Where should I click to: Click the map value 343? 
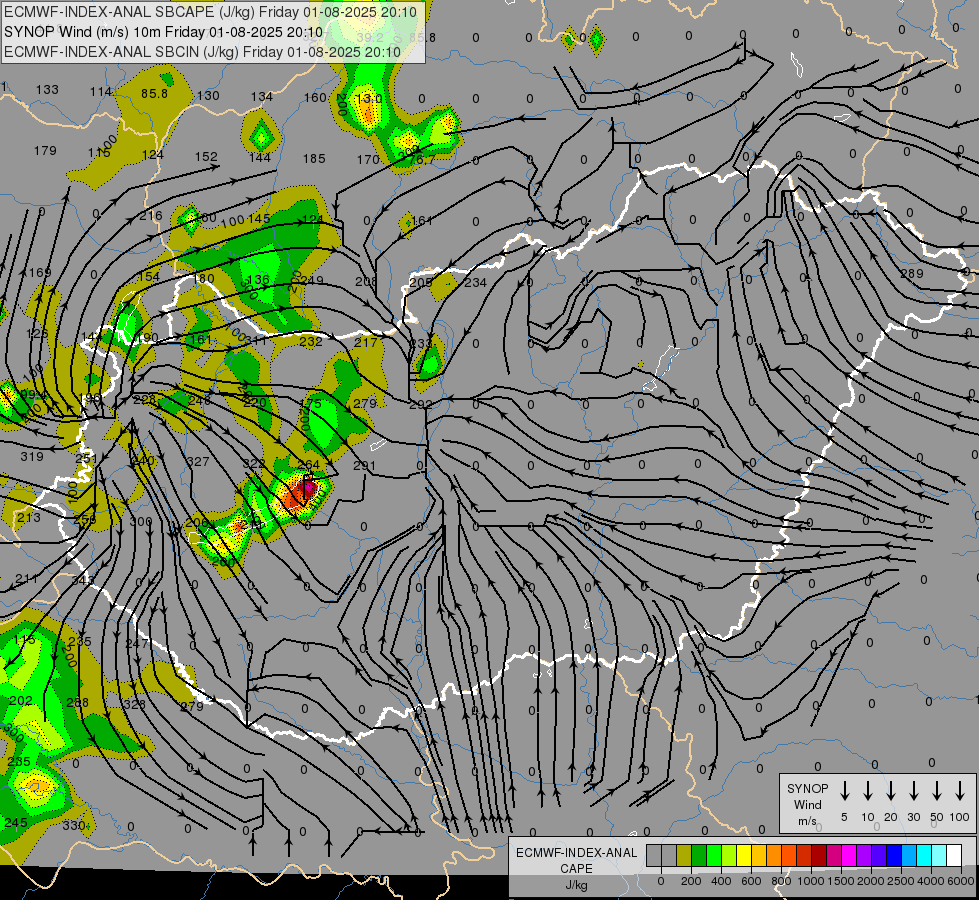pyautogui.click(x=82, y=580)
